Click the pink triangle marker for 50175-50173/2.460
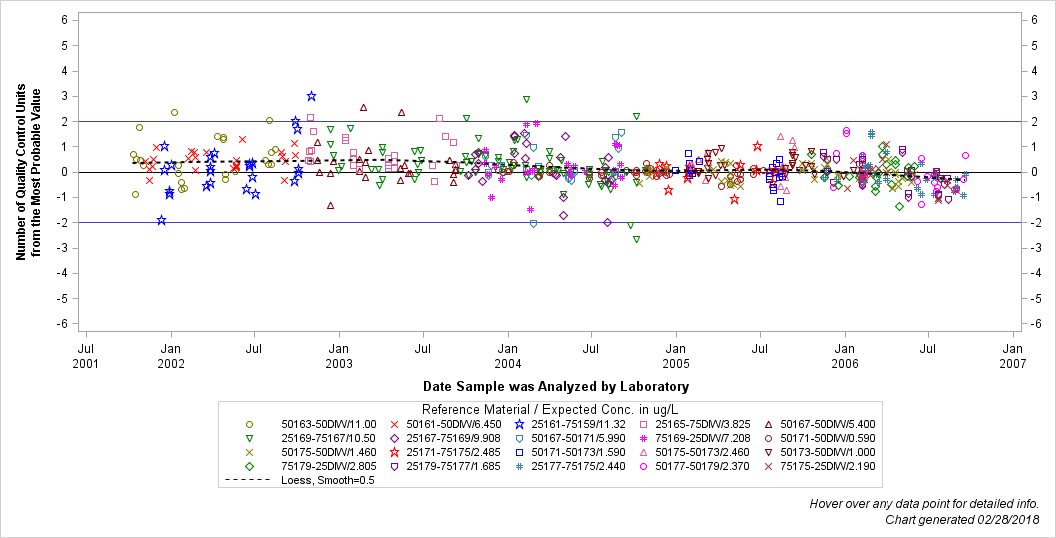The width and height of the screenshot is (1056, 538). tap(644, 452)
